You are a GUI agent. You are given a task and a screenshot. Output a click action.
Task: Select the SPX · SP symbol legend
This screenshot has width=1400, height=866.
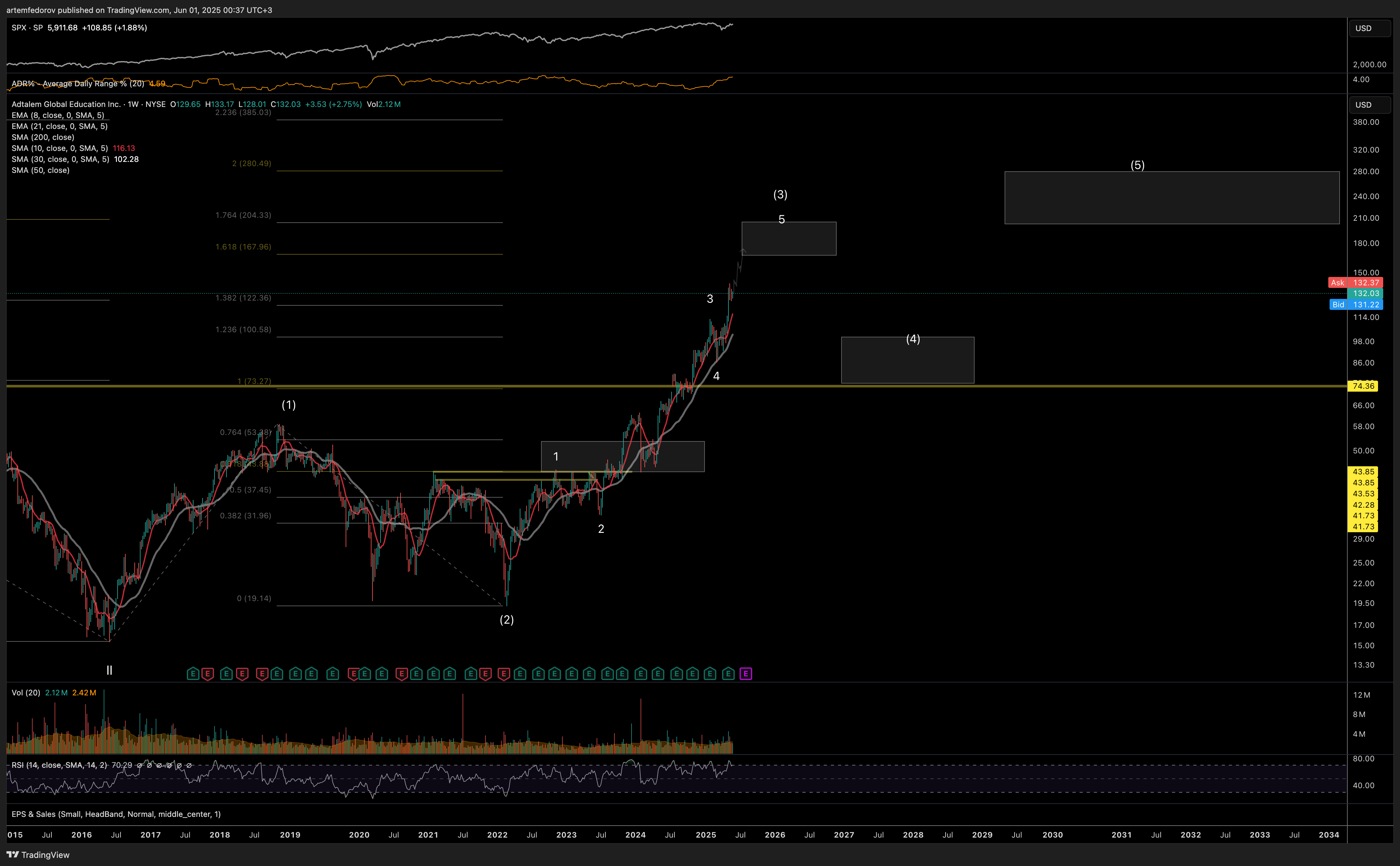click(x=27, y=27)
